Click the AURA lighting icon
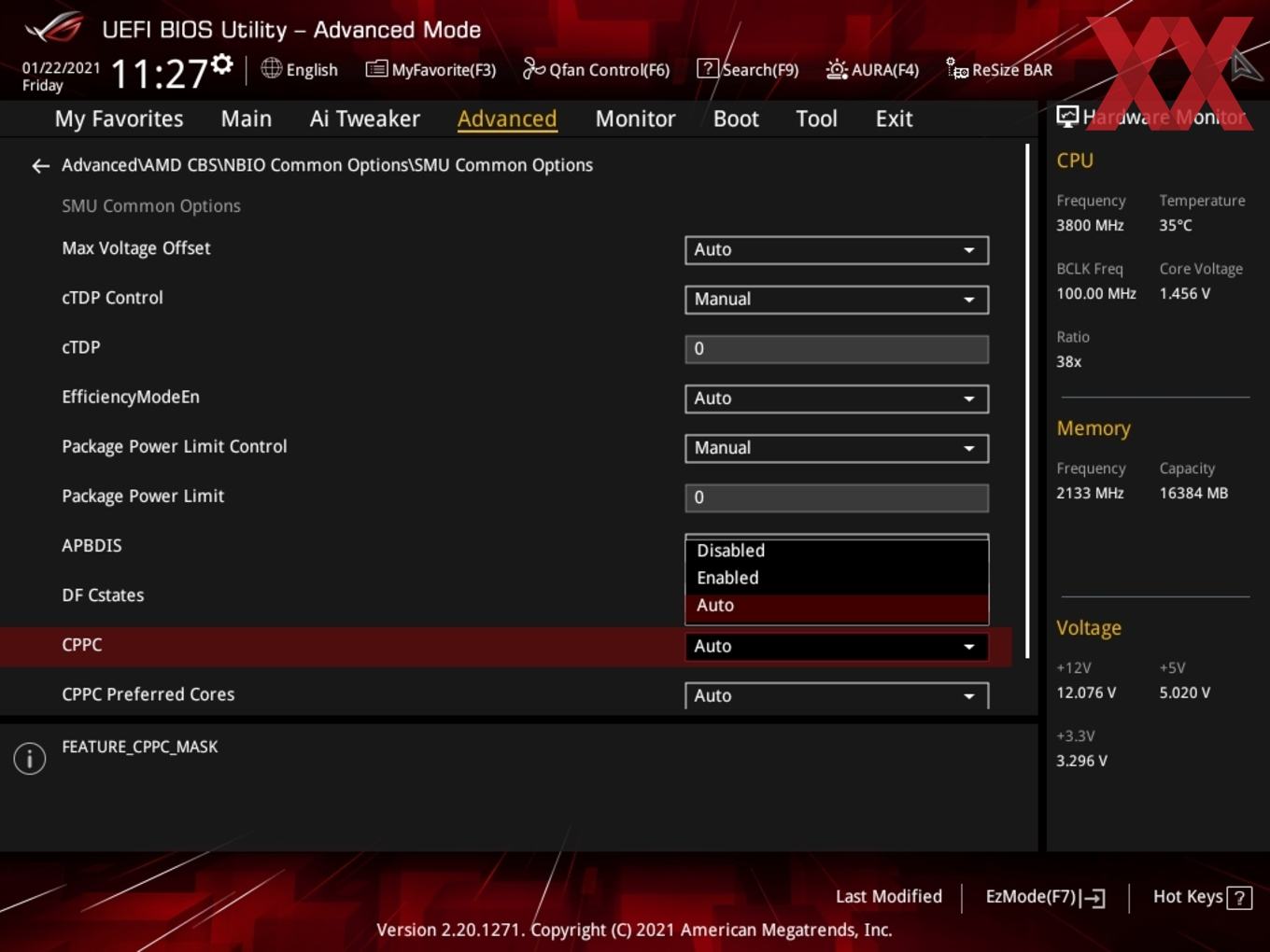Image resolution: width=1270 pixels, height=952 pixels. [x=837, y=69]
